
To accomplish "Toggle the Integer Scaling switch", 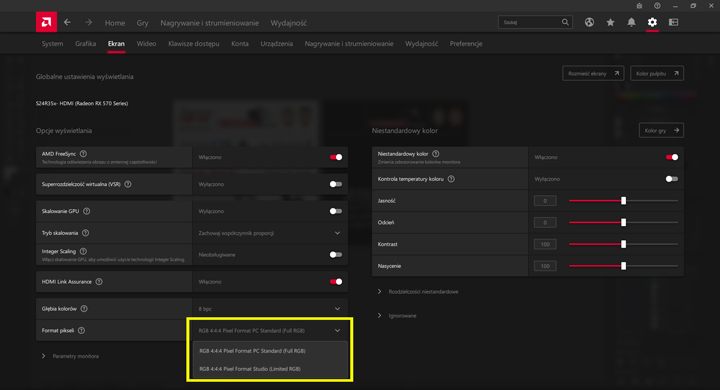I will tap(336, 254).
